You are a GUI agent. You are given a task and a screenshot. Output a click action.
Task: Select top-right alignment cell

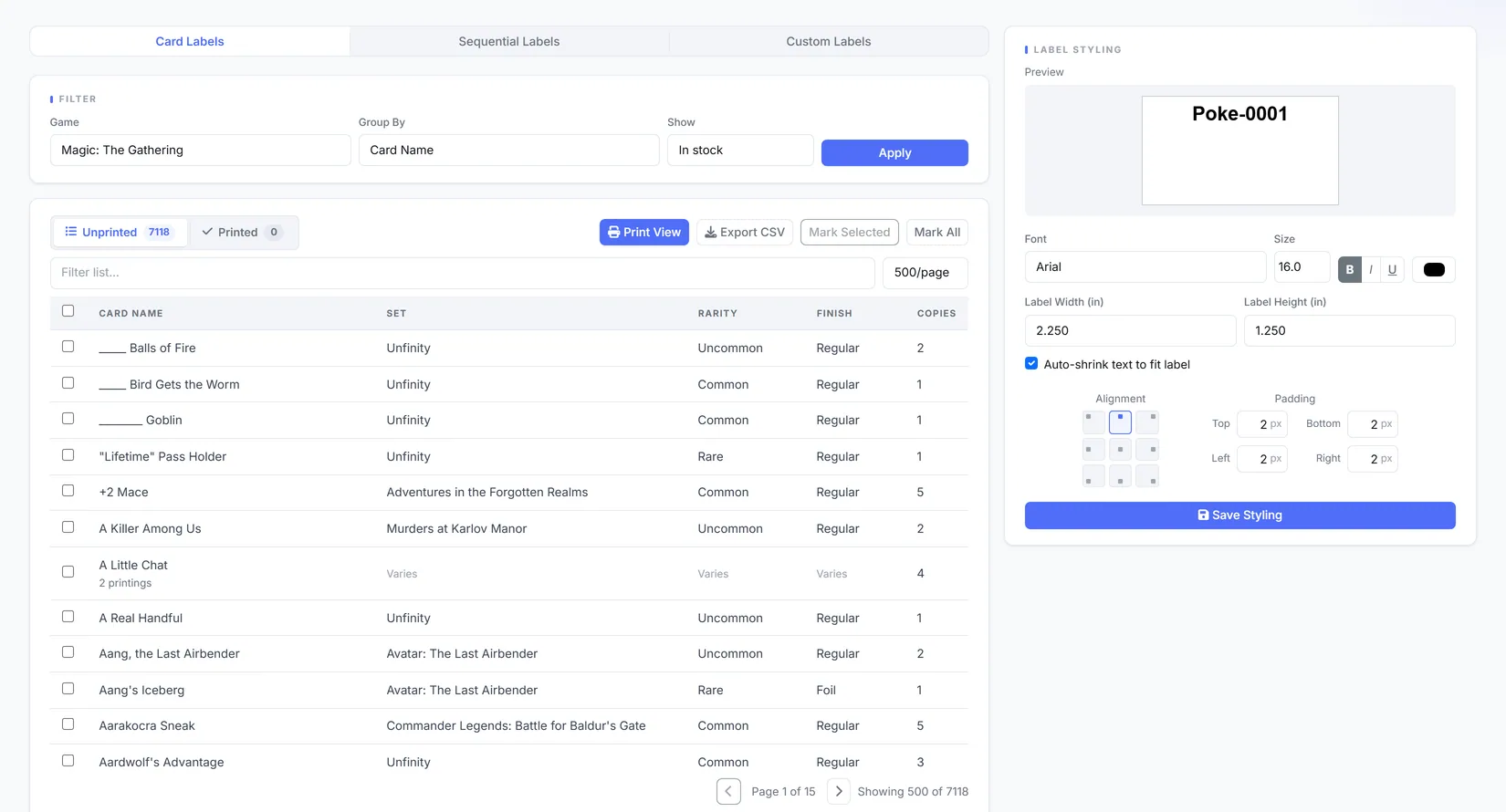tap(1147, 422)
